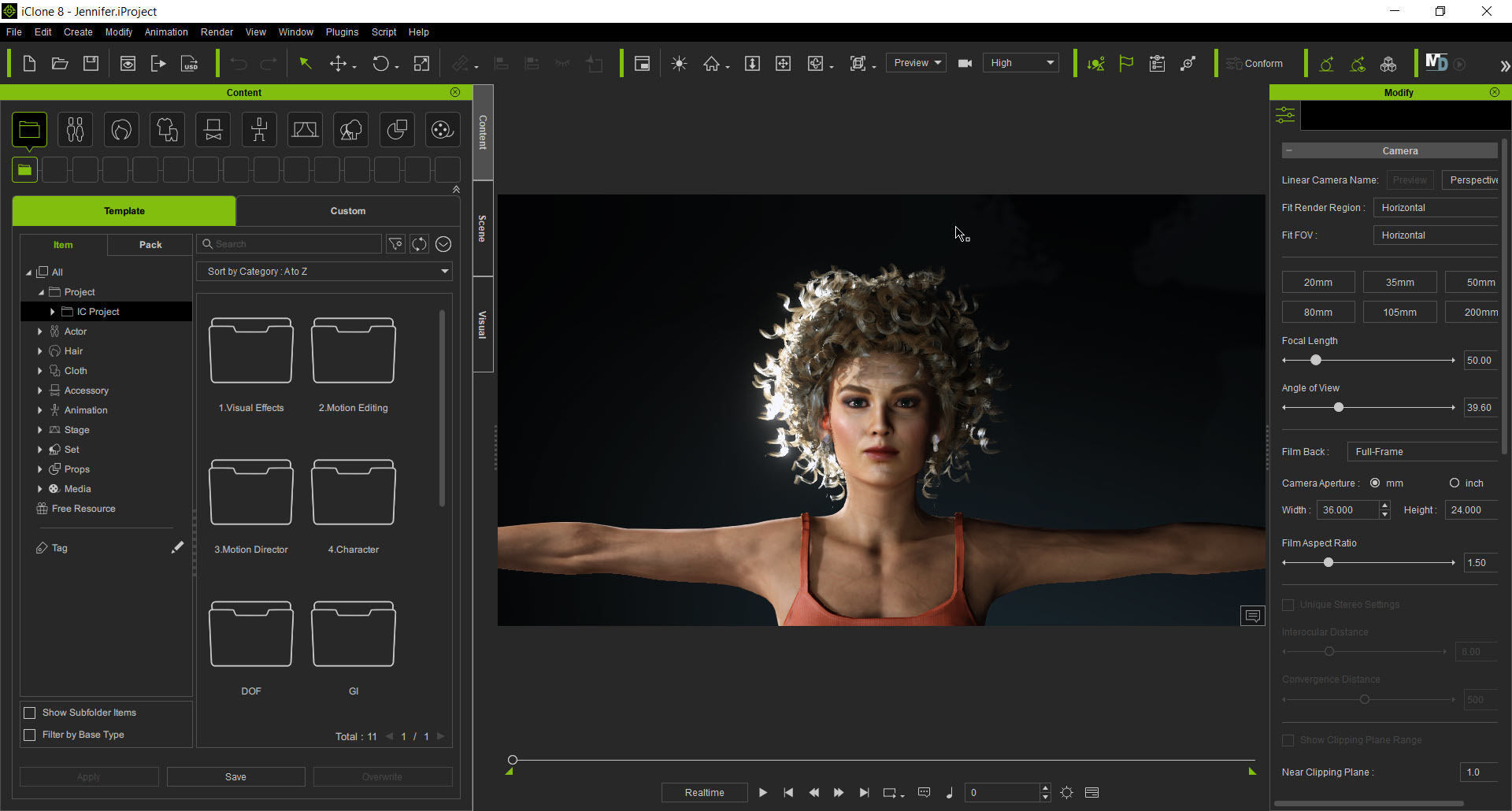Enable Show Subfolder Items checkbox
Image resolution: width=1512 pixels, height=811 pixels.
30,713
